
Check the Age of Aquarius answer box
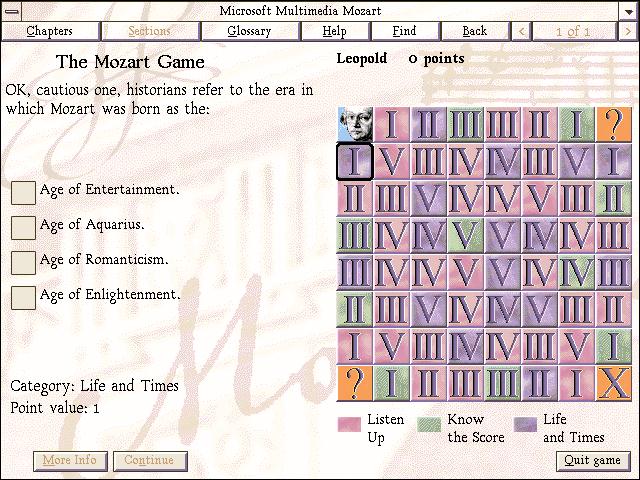[x=23, y=228]
